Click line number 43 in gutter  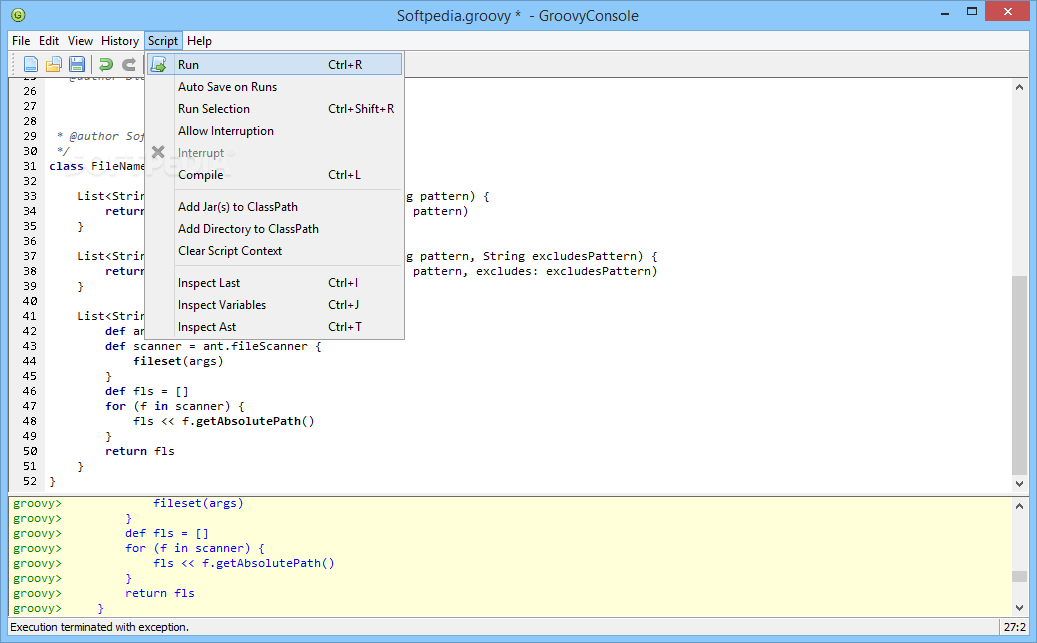(30, 346)
